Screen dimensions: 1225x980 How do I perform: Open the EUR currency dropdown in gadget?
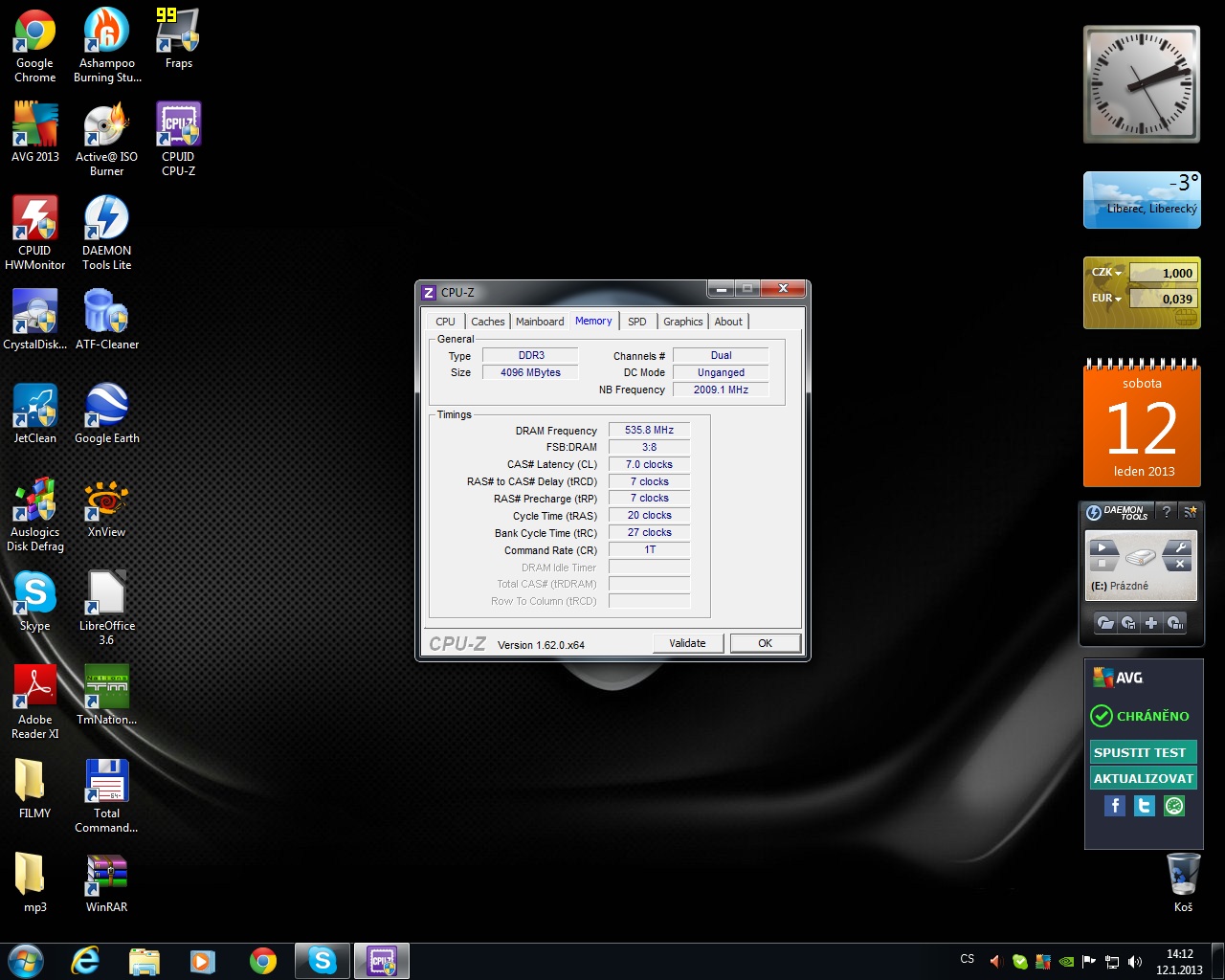coord(1107,299)
